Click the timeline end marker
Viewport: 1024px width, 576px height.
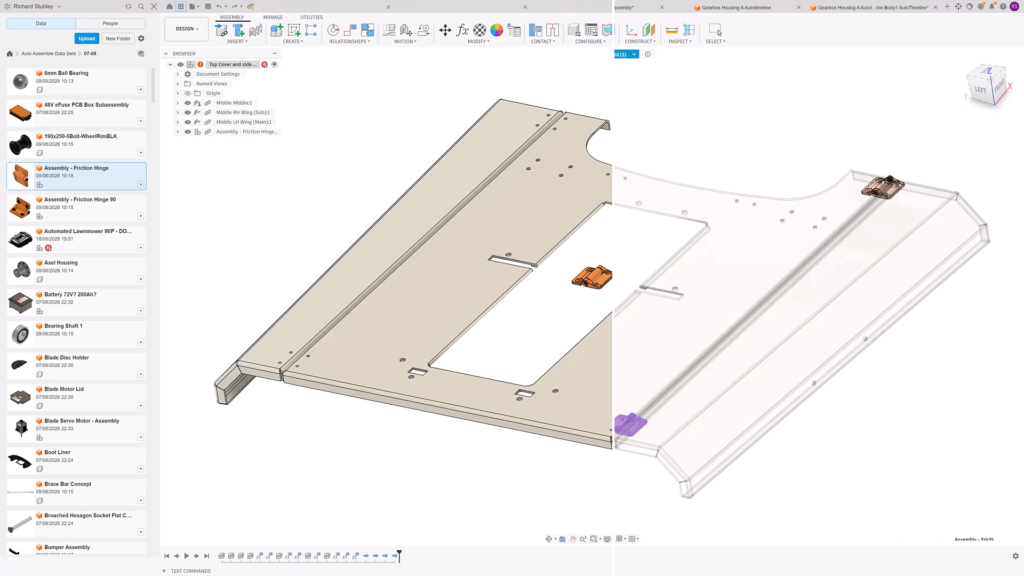coord(399,555)
